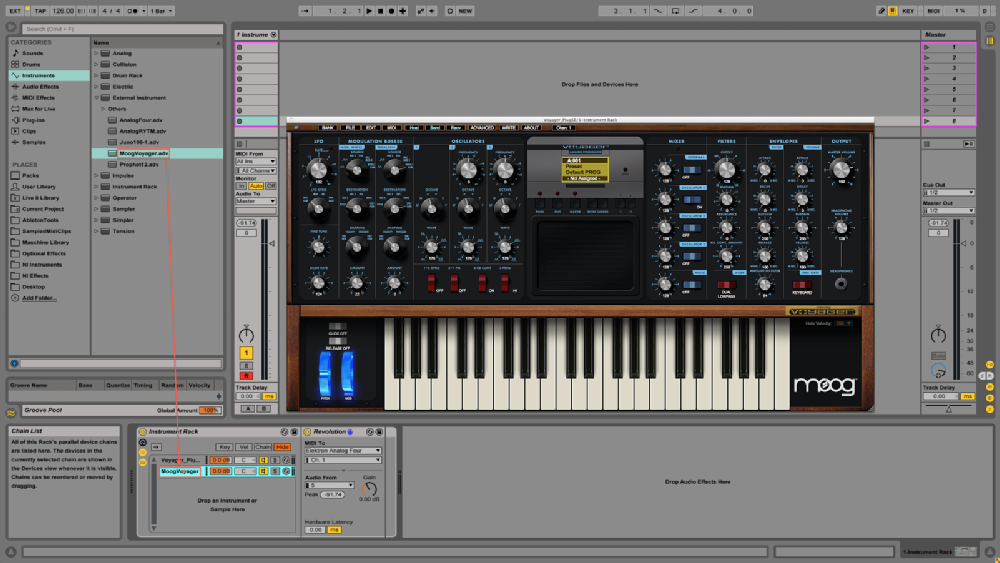Collapse the External Instrument folder

[97, 98]
